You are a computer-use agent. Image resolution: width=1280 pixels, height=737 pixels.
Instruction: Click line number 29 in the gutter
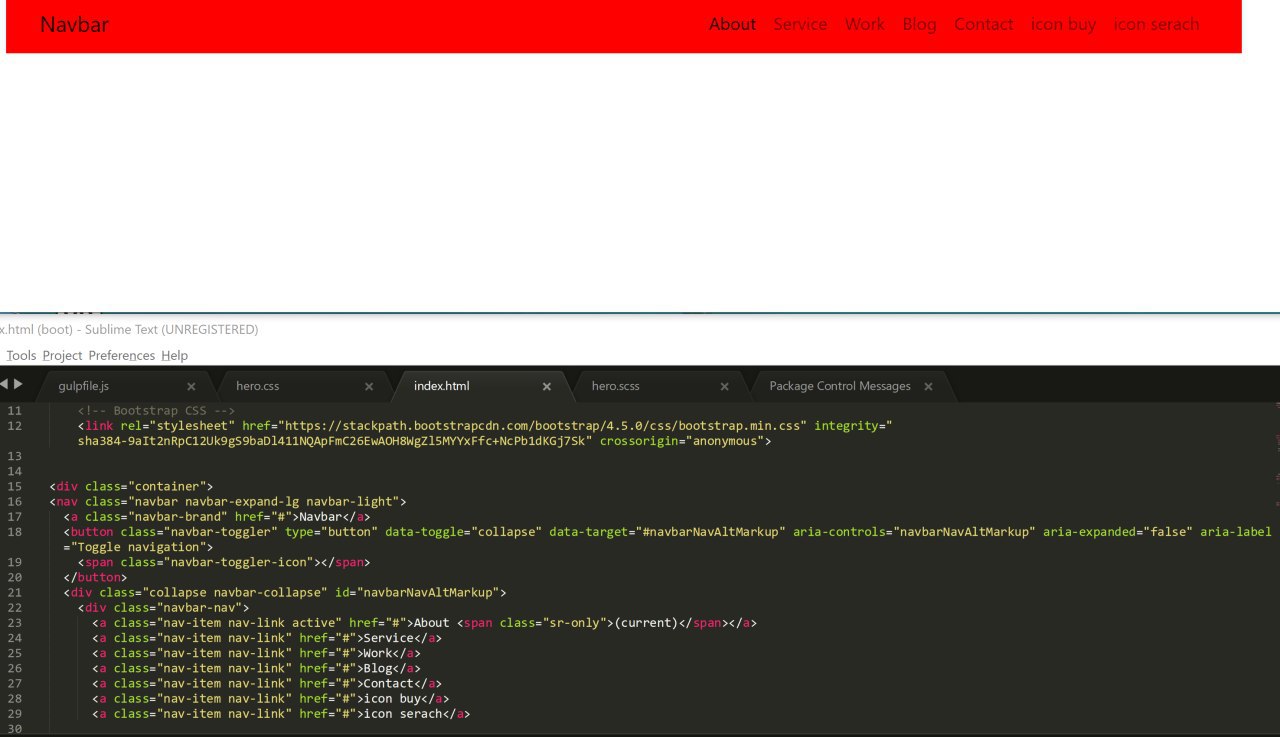14,714
